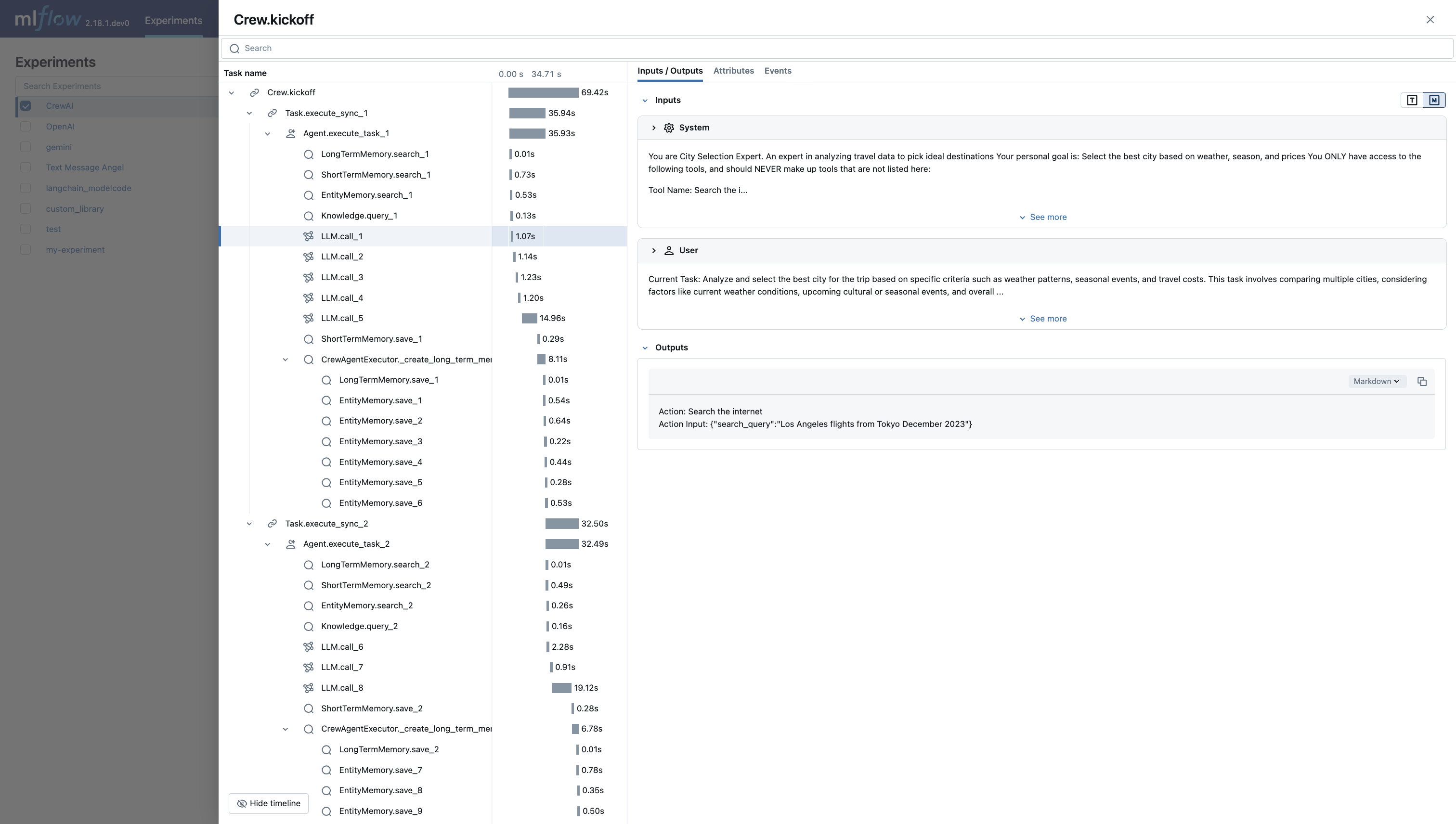Click the user icon next to User section
This screenshot has width=1456, height=824.
(669, 250)
